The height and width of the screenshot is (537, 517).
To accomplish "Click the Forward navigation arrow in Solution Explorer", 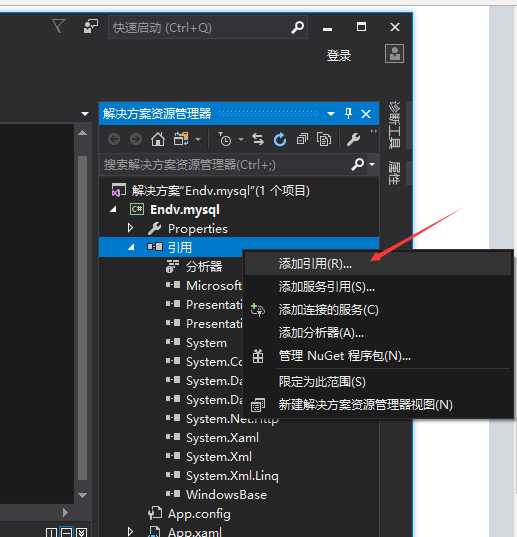I will pos(136,139).
